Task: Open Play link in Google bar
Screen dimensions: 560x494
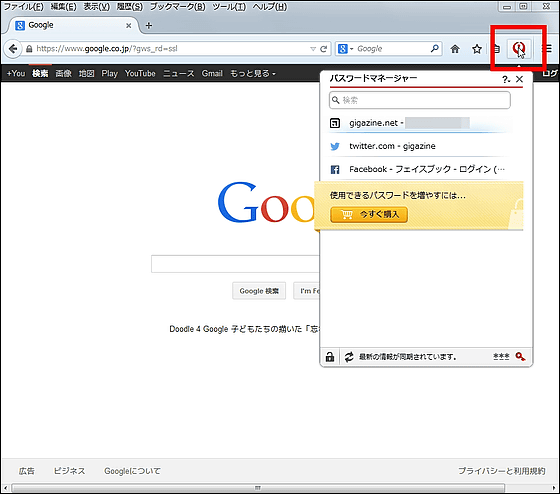Action: pyautogui.click(x=109, y=74)
